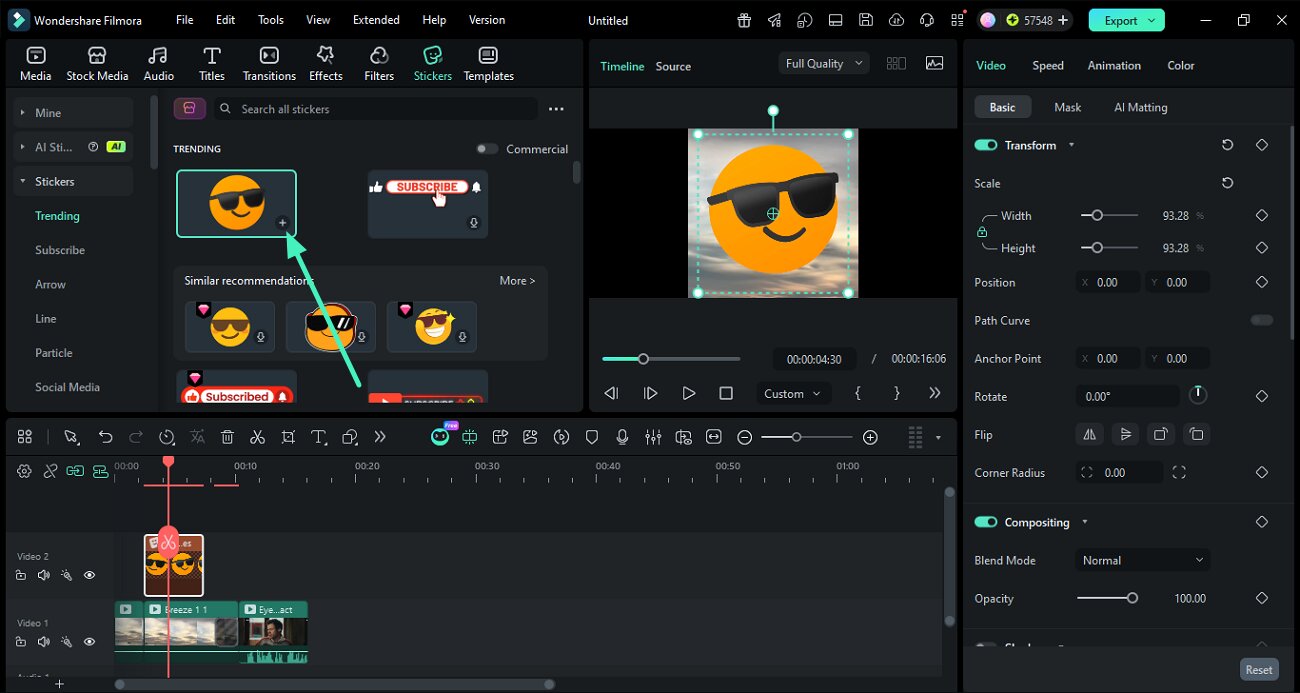This screenshot has height=693, width=1300.
Task: Switch to the Animation properties tab
Action: pyautogui.click(x=1114, y=65)
